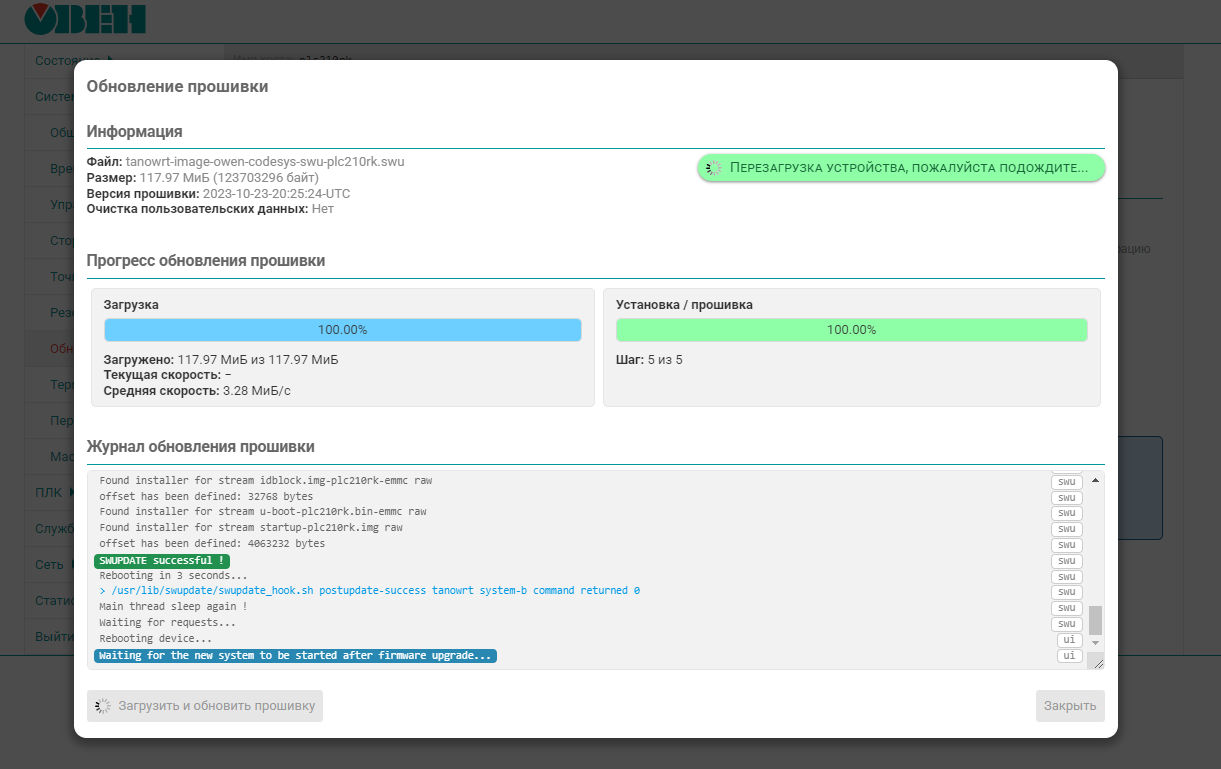The height and width of the screenshot is (769, 1221).
Task: Click the spinner icon in the reboot status badge
Action: coord(713,168)
